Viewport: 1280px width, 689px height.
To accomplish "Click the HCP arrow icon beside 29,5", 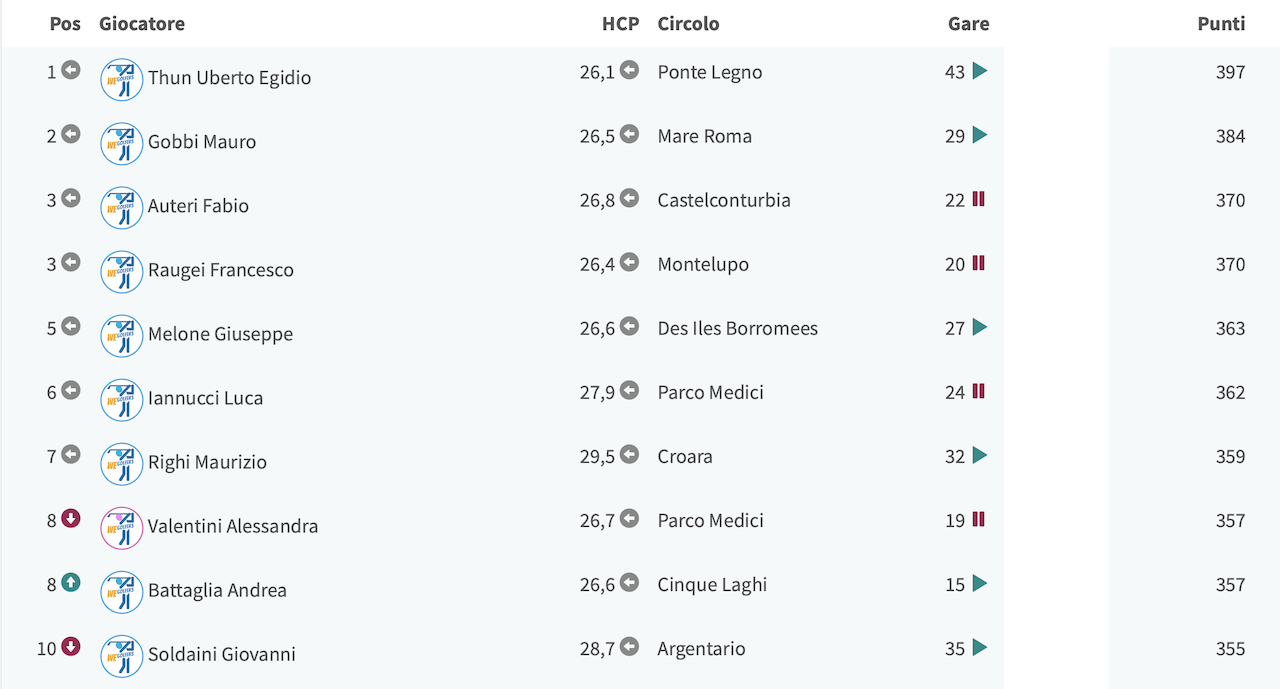I will 629,455.
